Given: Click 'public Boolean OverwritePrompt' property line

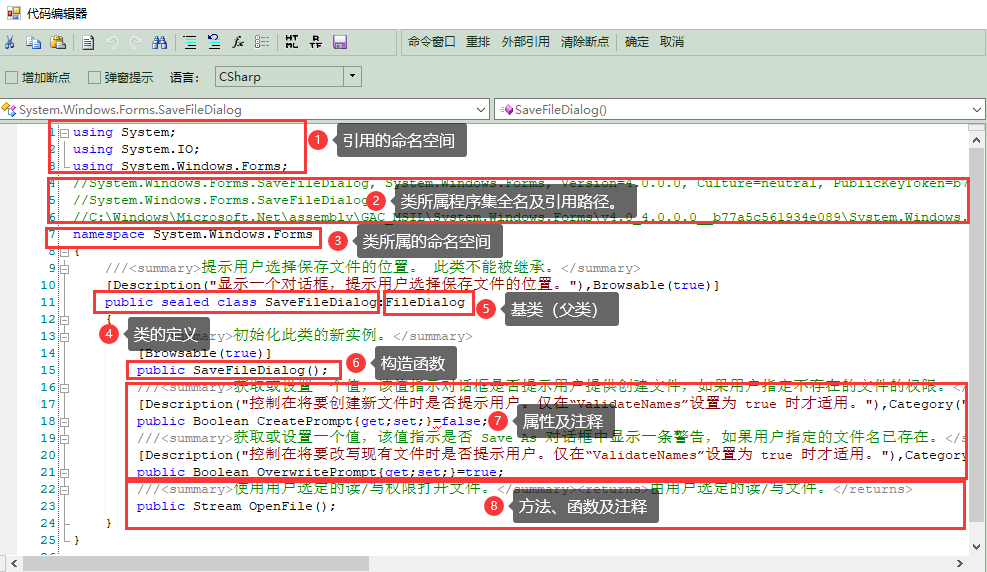Looking at the screenshot, I should point(320,473).
